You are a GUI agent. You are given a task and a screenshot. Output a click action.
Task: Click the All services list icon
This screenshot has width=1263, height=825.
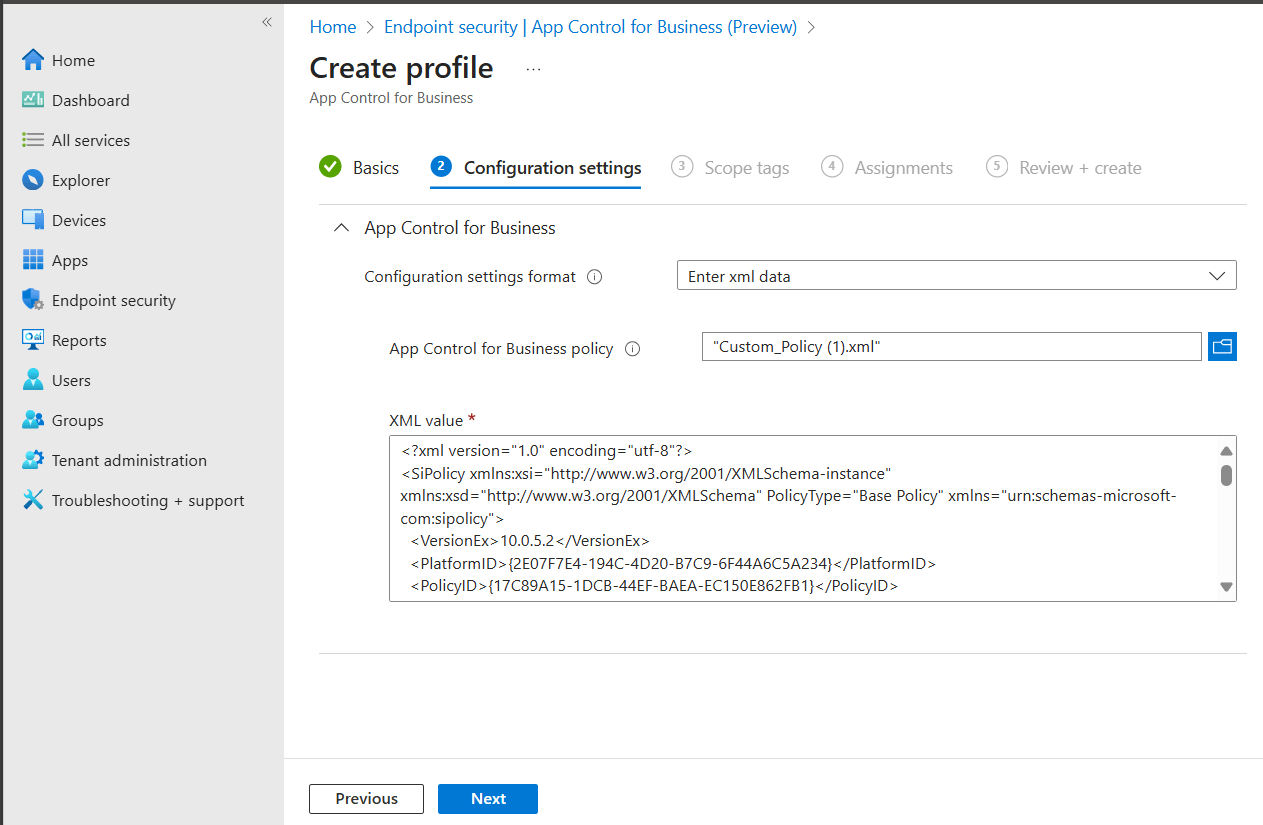33,140
